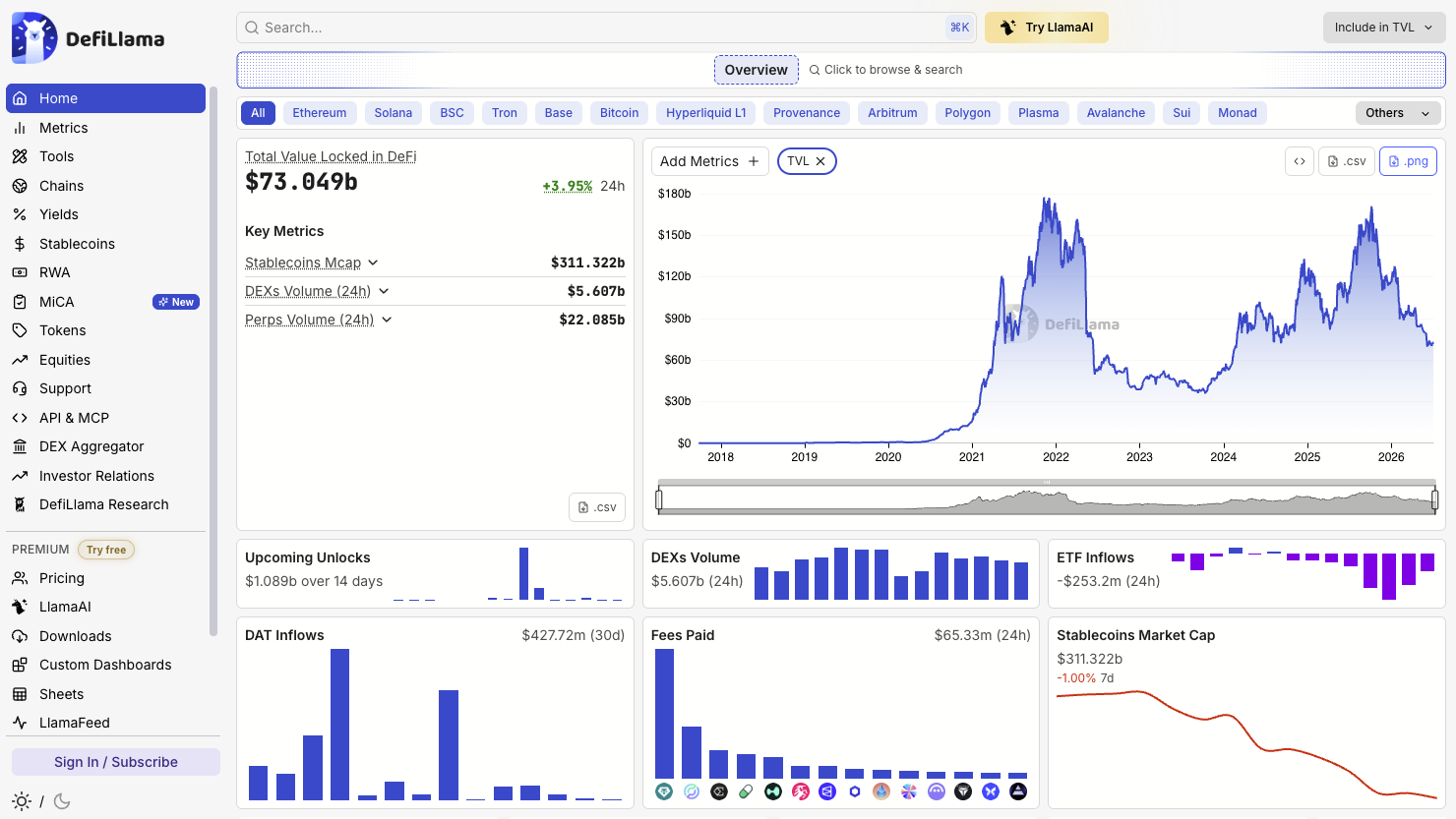Screen dimensions: 1456x819
Task: Remove the TVL metric chip
Action: coord(820,161)
